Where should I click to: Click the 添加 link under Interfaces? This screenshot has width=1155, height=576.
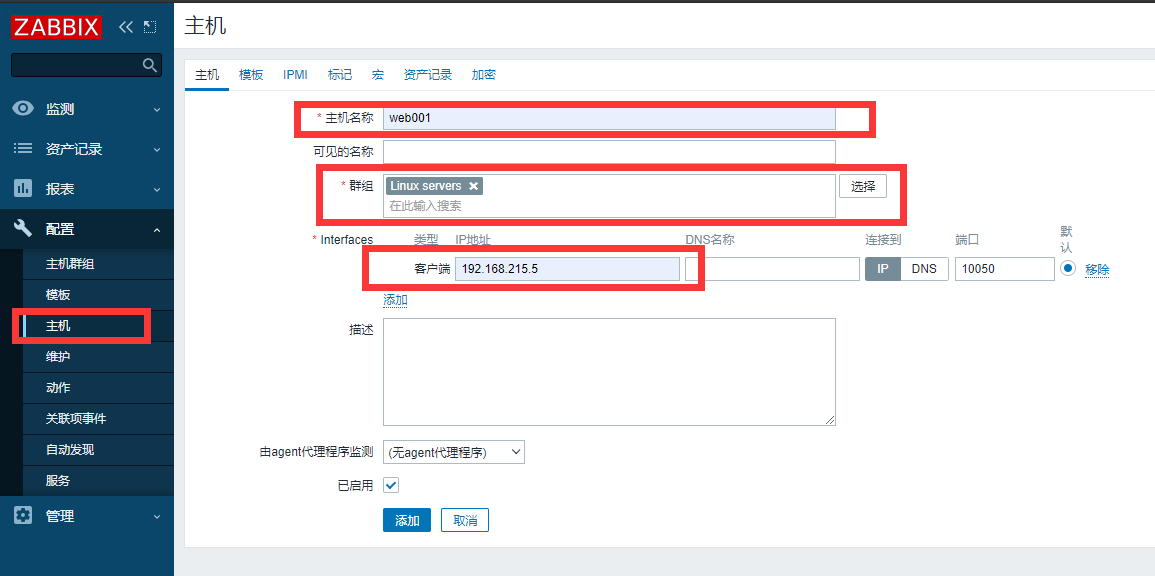click(x=395, y=300)
